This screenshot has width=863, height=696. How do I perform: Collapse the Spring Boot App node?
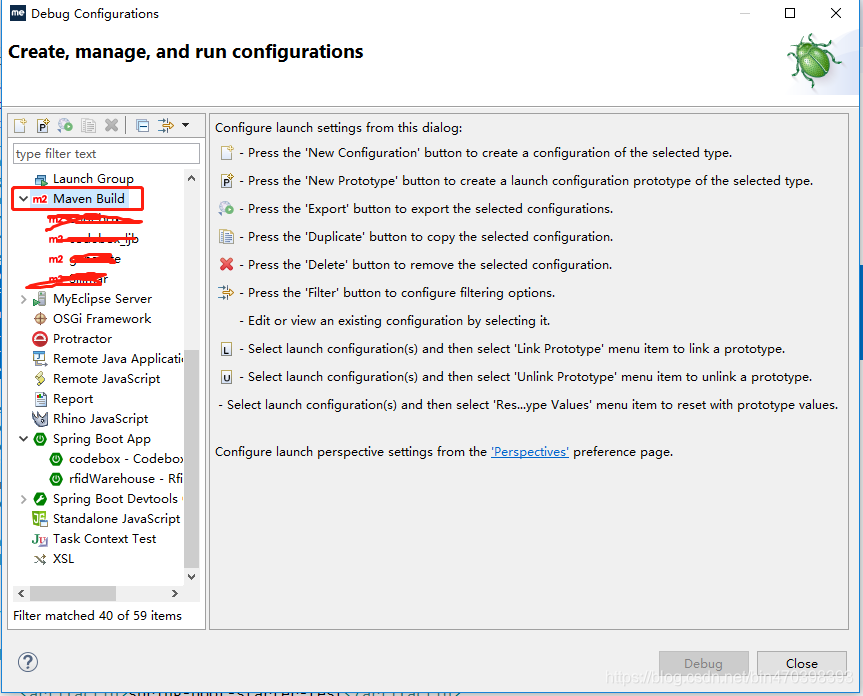point(23,439)
